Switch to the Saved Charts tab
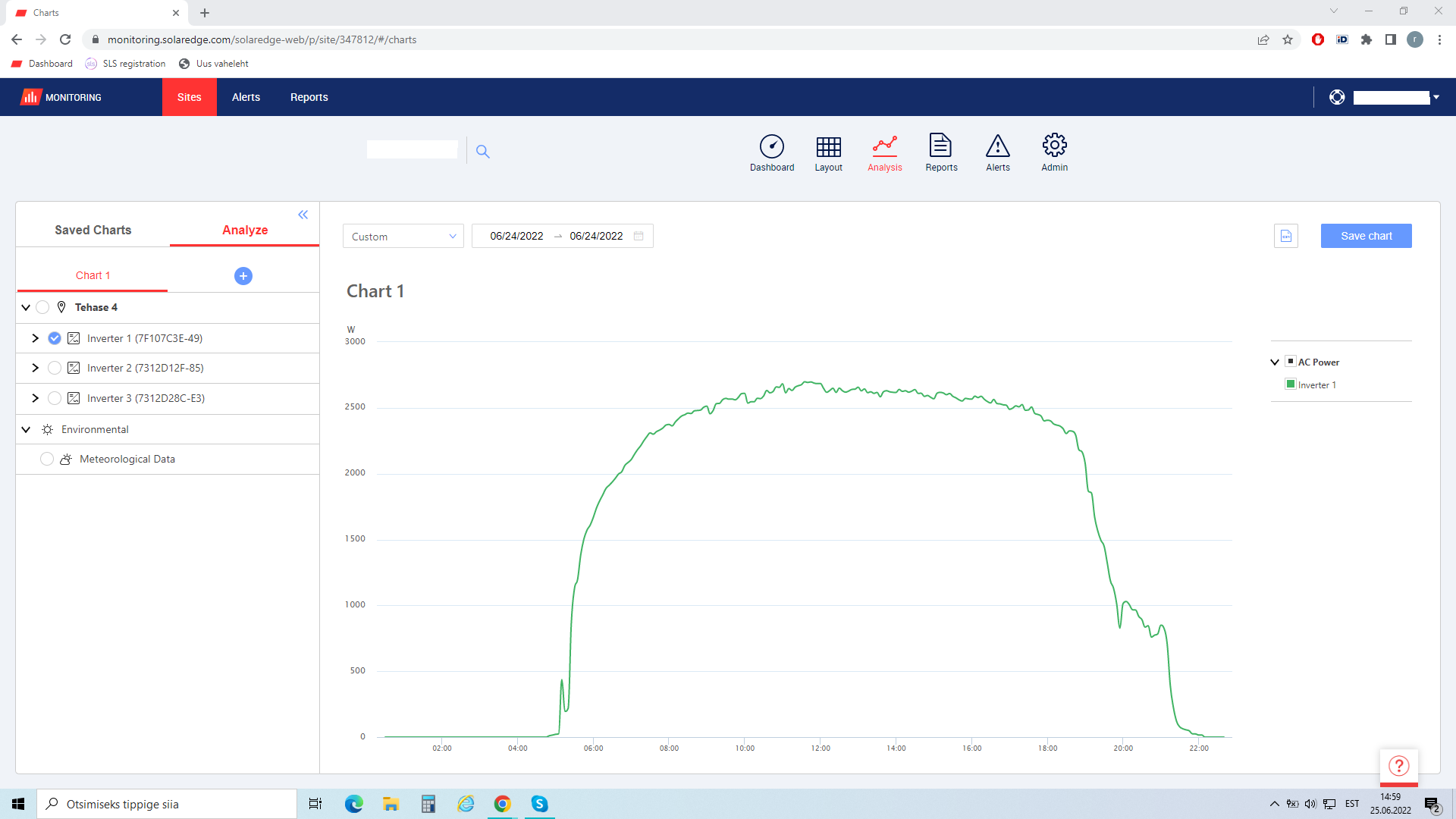Image resolution: width=1456 pixels, height=819 pixels. 93,230
